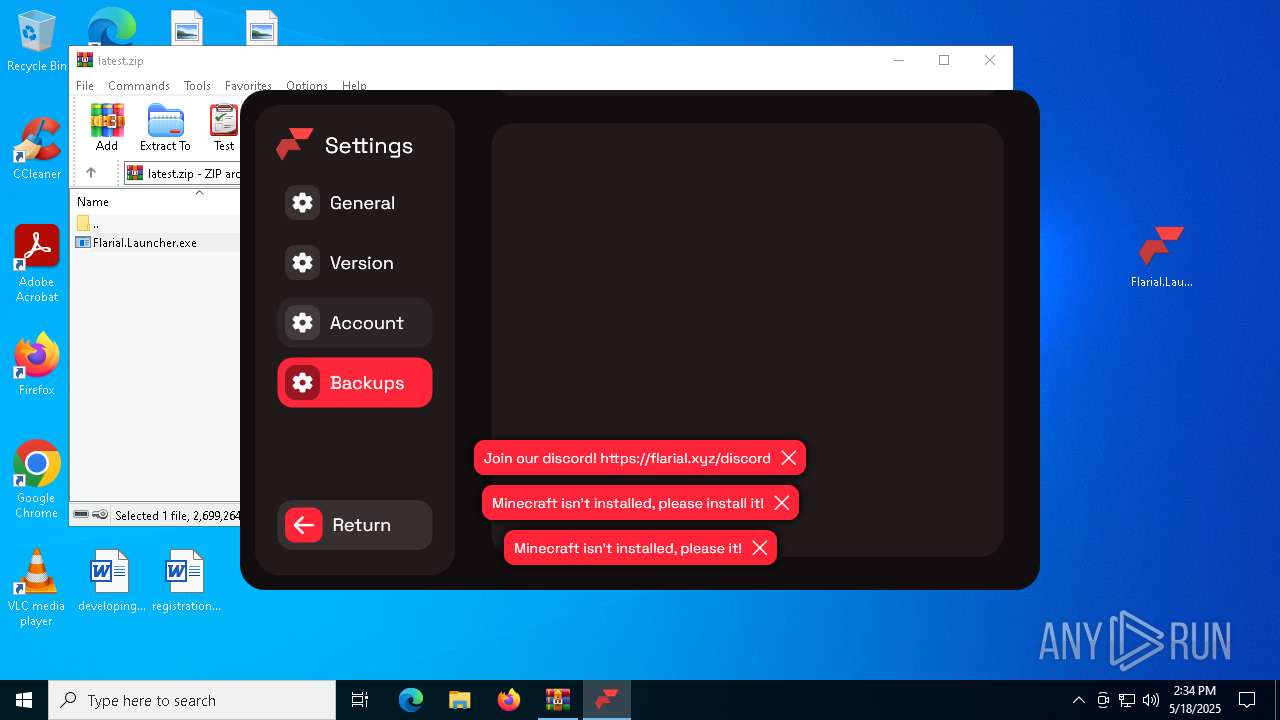This screenshot has height=720, width=1280.
Task: Open WinRAR Commands menu
Action: (x=139, y=86)
